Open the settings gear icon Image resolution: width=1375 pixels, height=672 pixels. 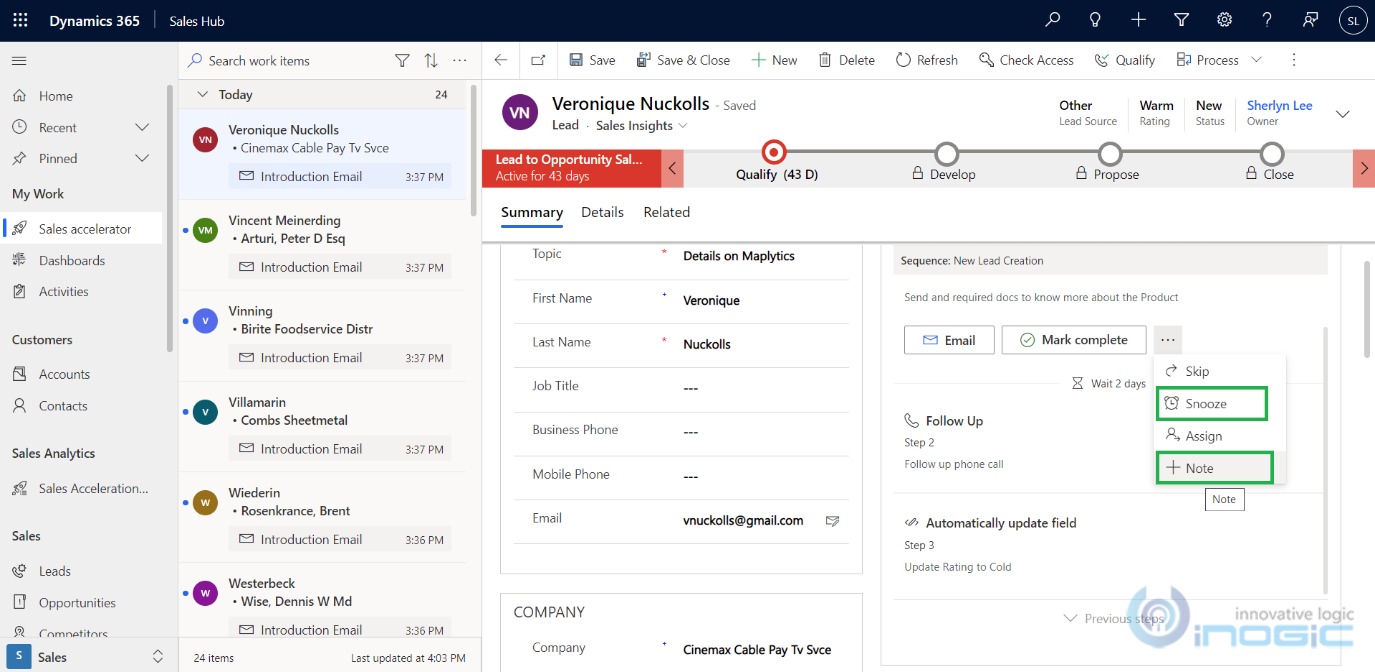[x=1224, y=20]
